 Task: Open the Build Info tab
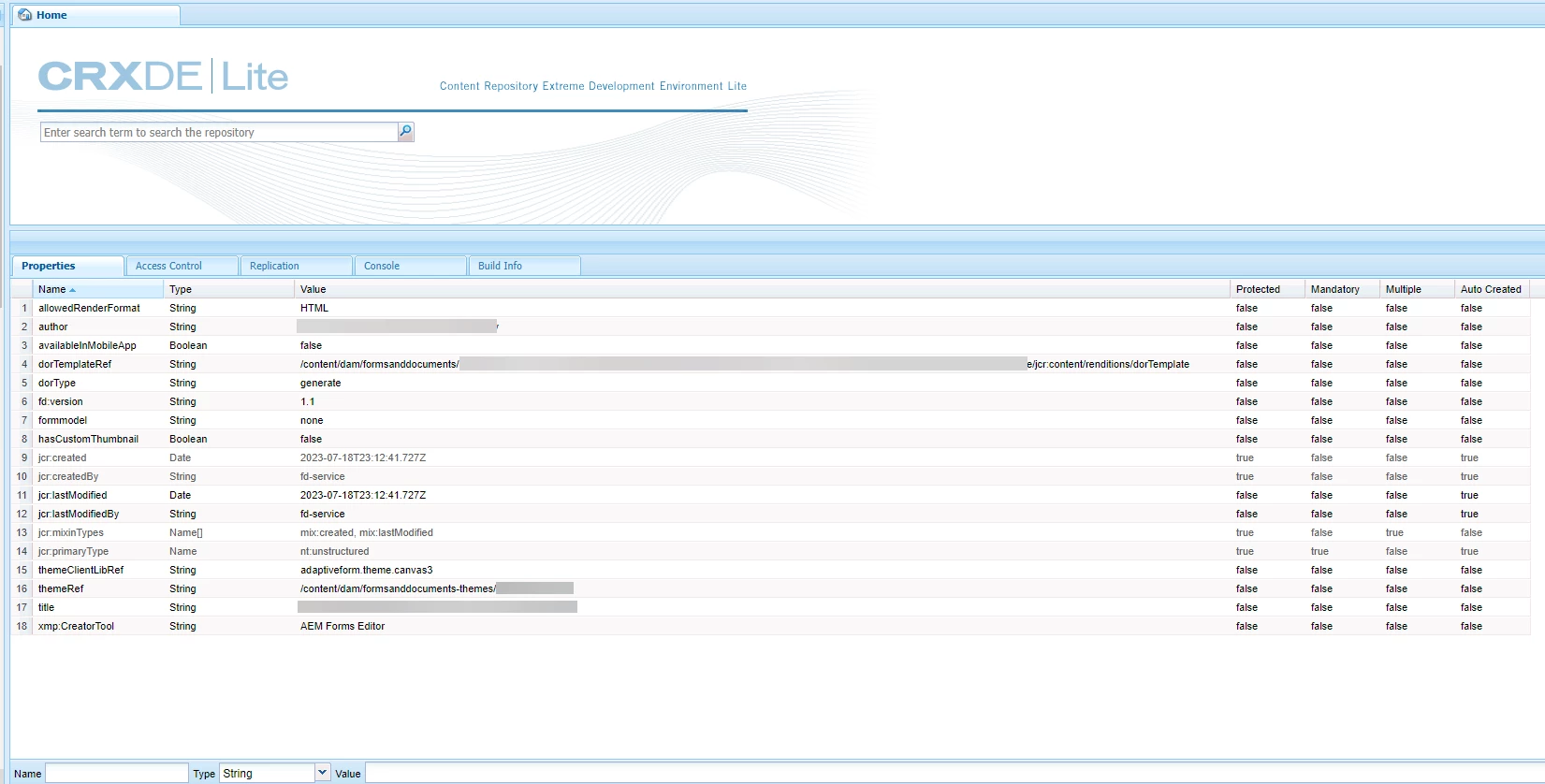tap(524, 266)
